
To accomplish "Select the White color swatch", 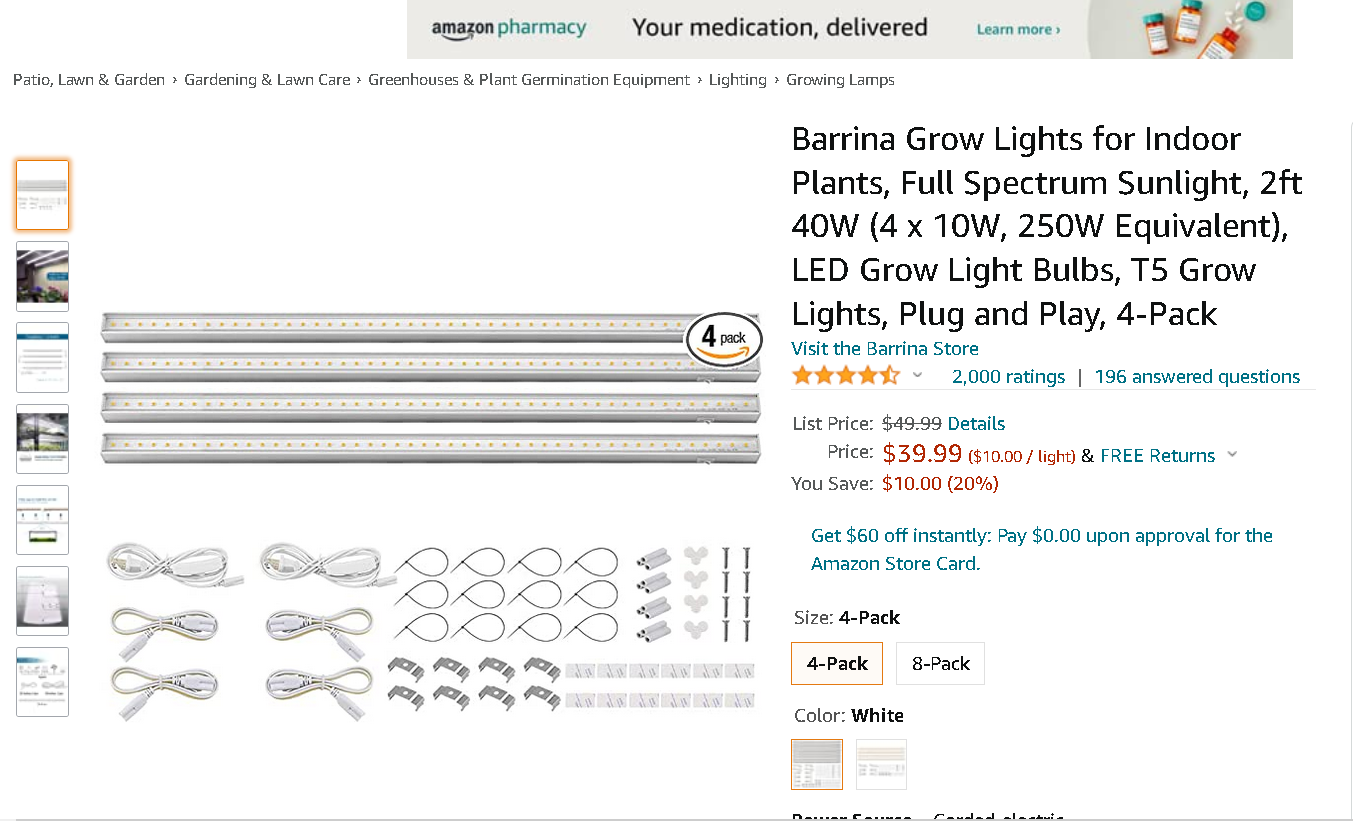I will [817, 764].
